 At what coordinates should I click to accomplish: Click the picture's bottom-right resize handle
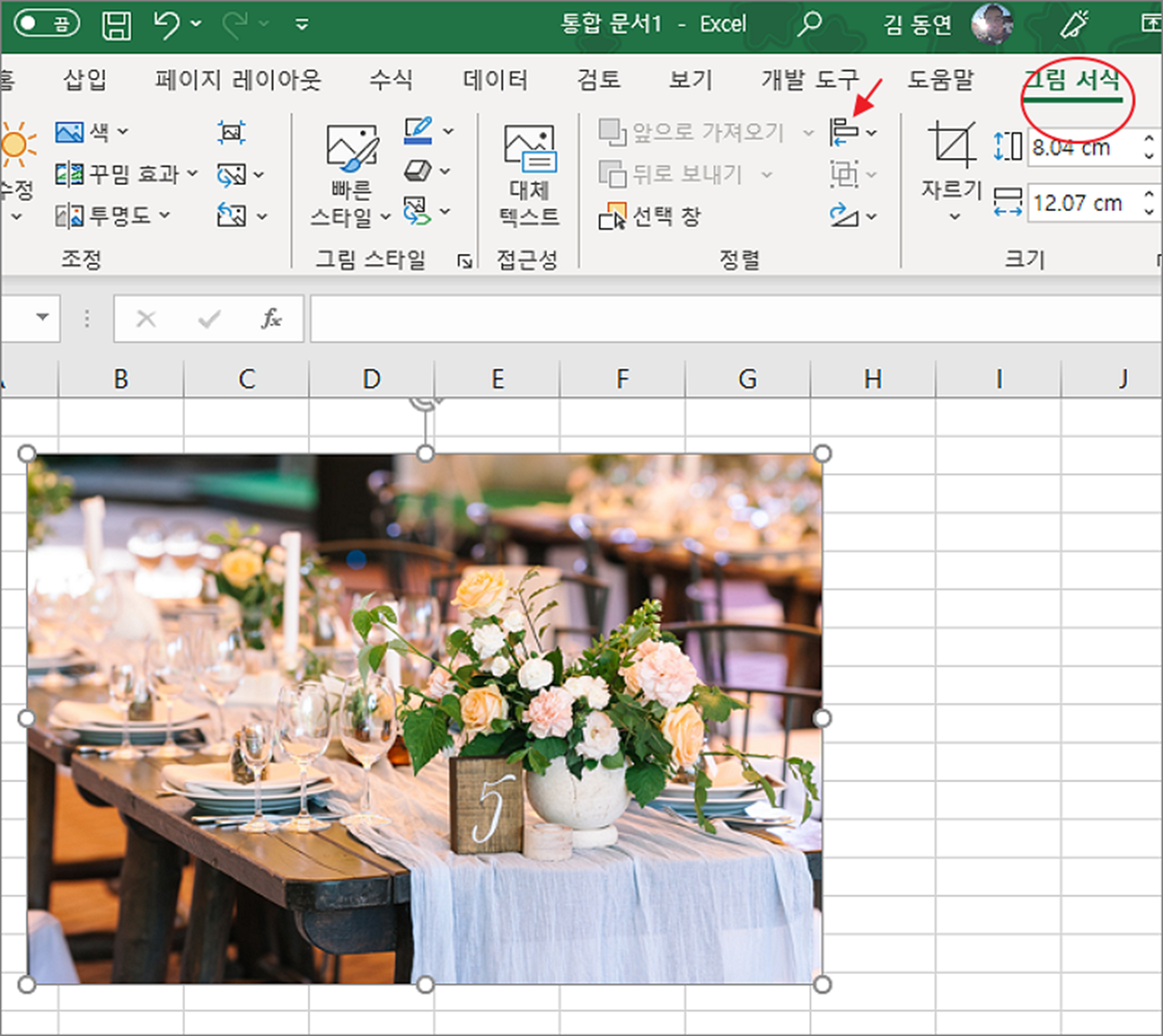coord(822,985)
